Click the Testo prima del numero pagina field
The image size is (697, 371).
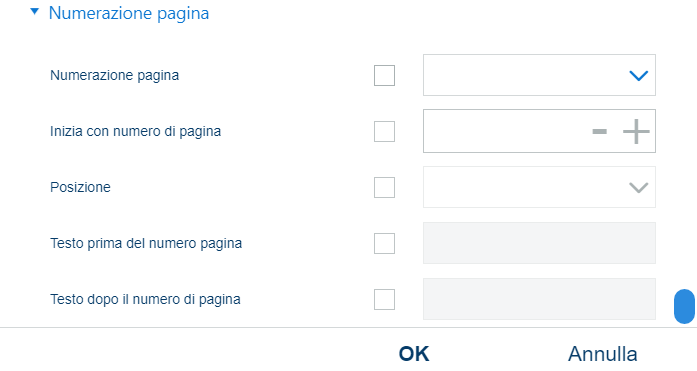click(539, 243)
